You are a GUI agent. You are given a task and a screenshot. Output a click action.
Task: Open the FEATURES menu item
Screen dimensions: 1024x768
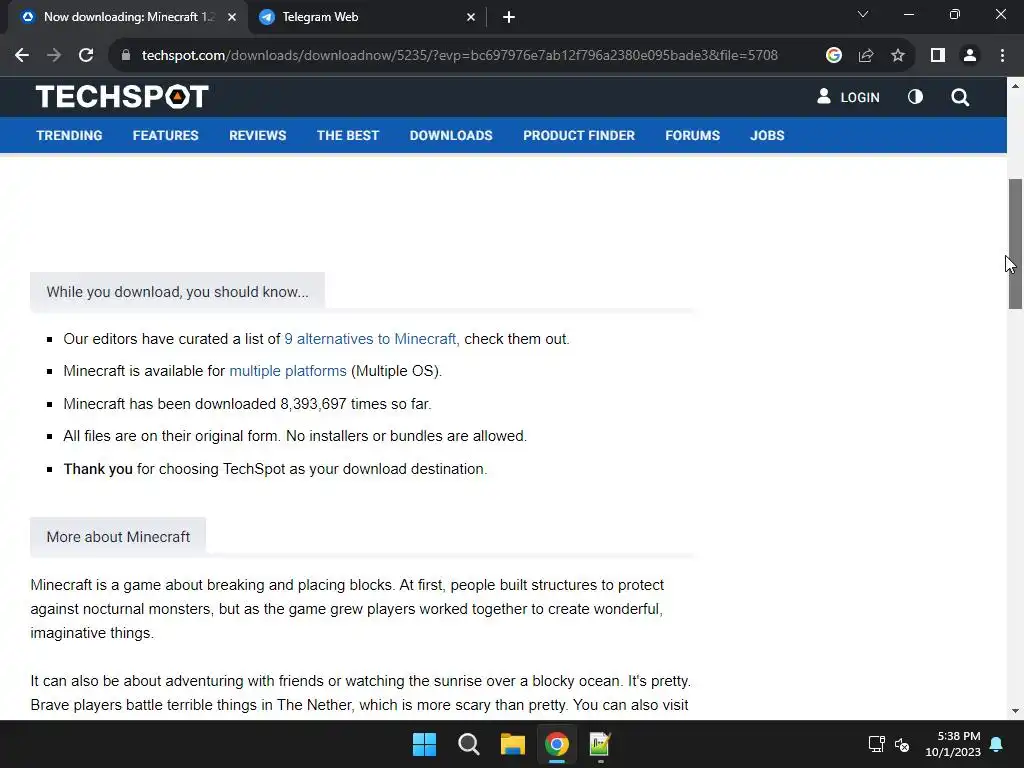[x=165, y=135]
